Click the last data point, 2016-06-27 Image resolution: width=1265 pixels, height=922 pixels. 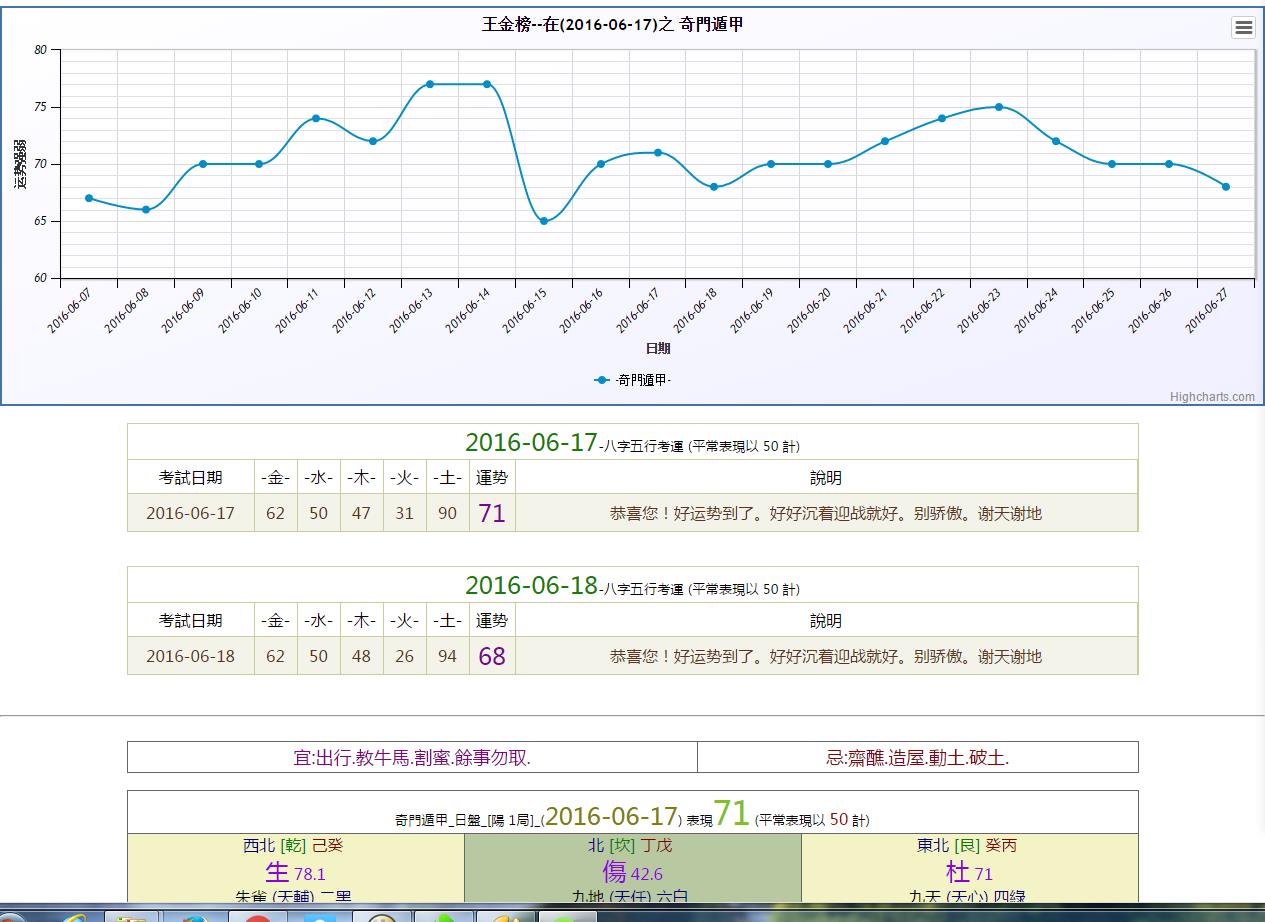click(1226, 187)
